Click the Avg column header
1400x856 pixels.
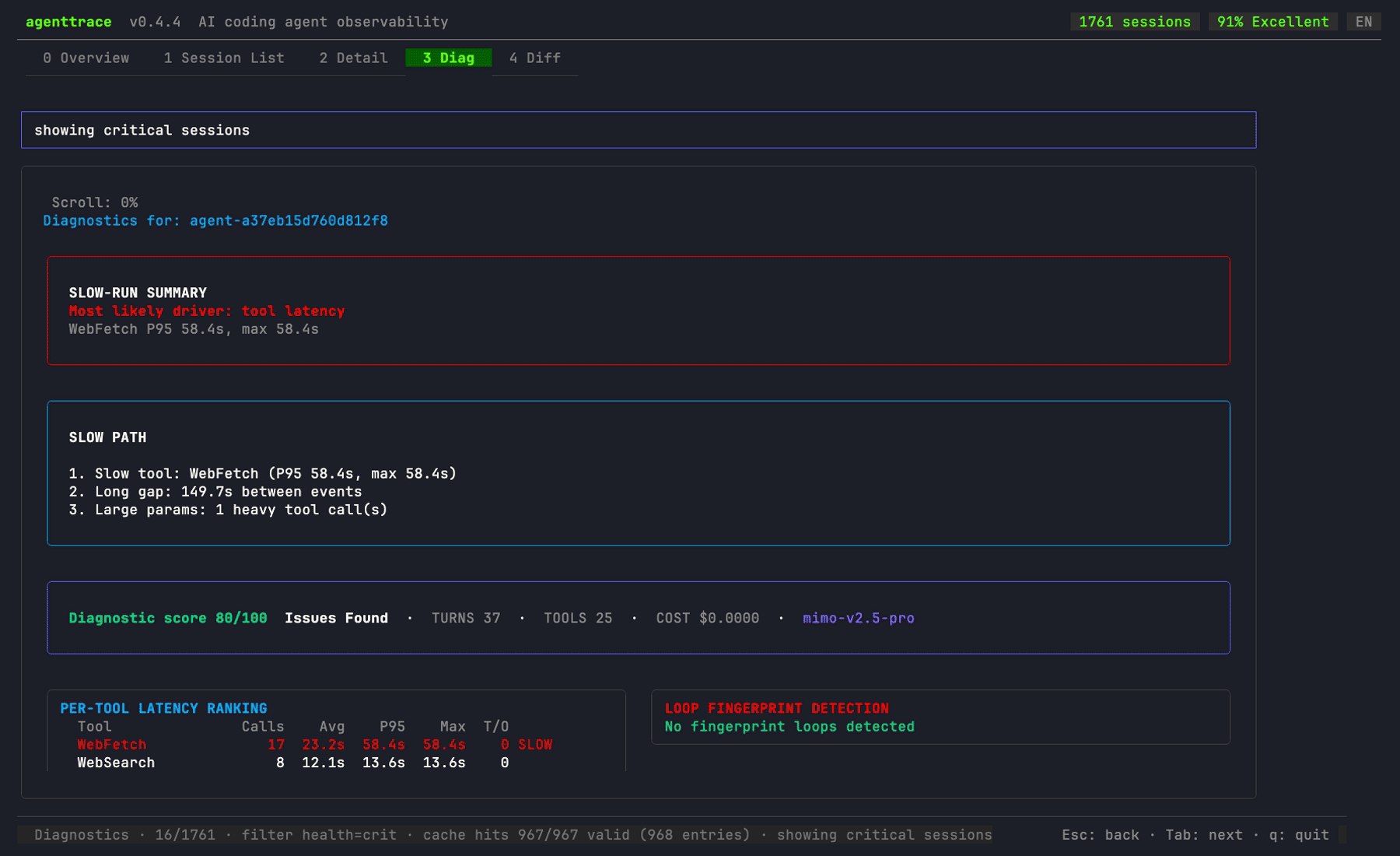(x=331, y=727)
